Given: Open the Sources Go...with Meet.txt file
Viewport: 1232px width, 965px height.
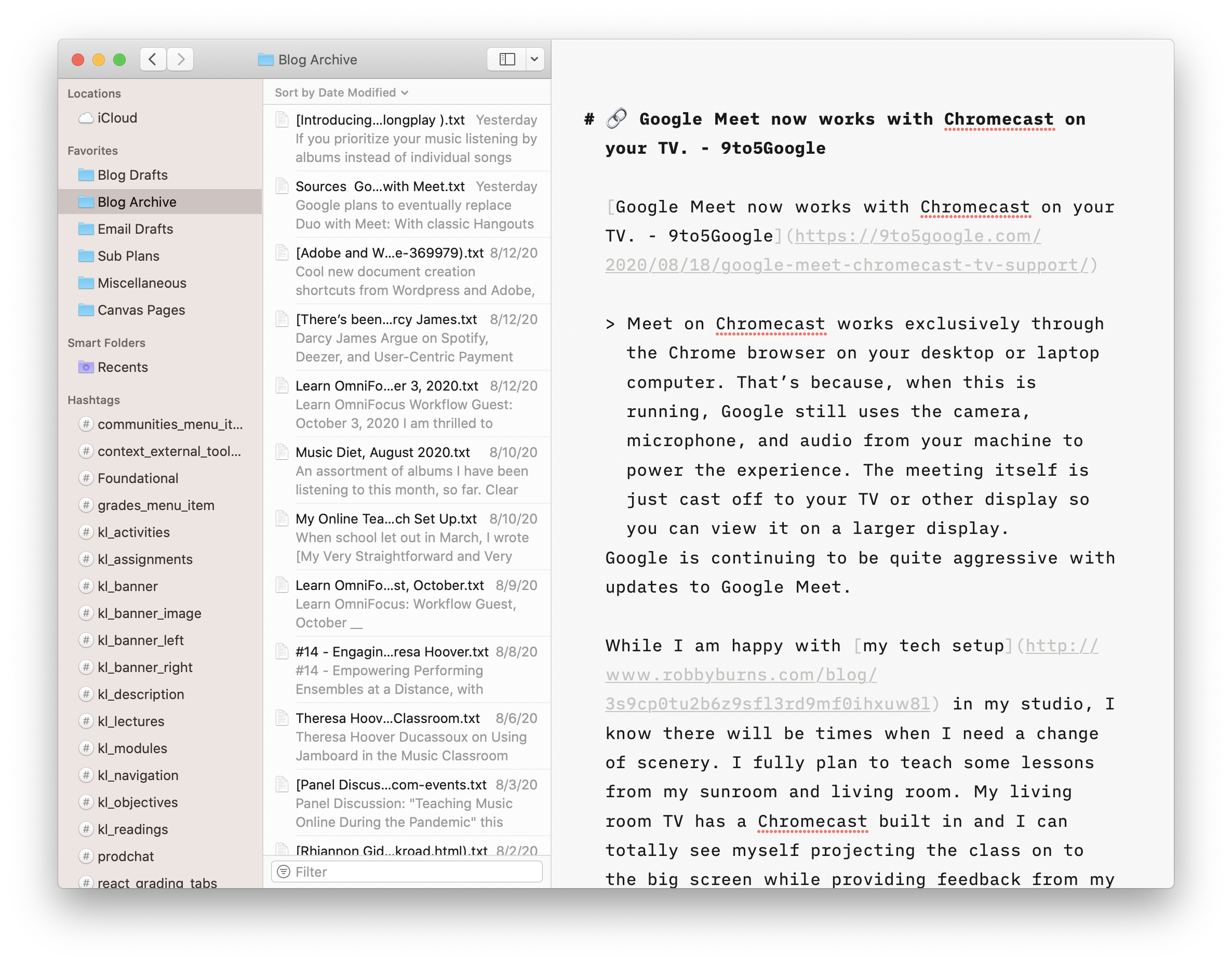Looking at the screenshot, I should click(x=407, y=205).
